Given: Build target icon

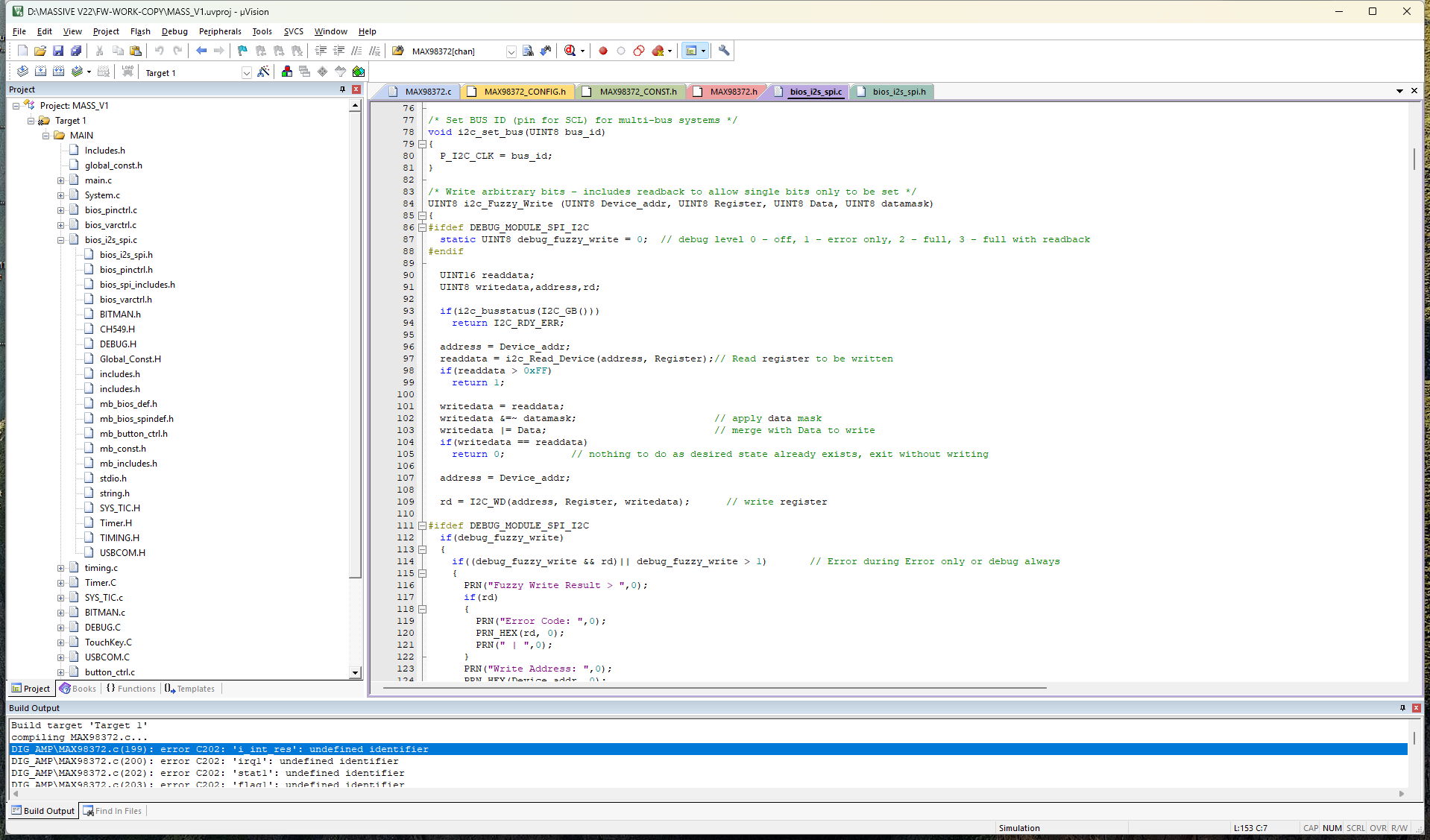Looking at the screenshot, I should tap(40, 72).
